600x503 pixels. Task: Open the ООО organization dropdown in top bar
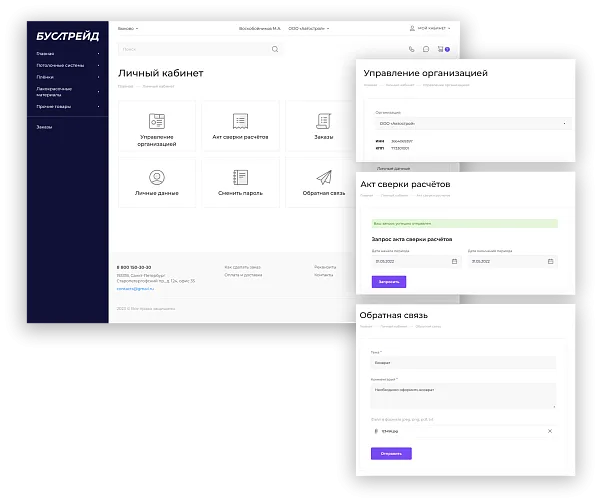(x=308, y=29)
